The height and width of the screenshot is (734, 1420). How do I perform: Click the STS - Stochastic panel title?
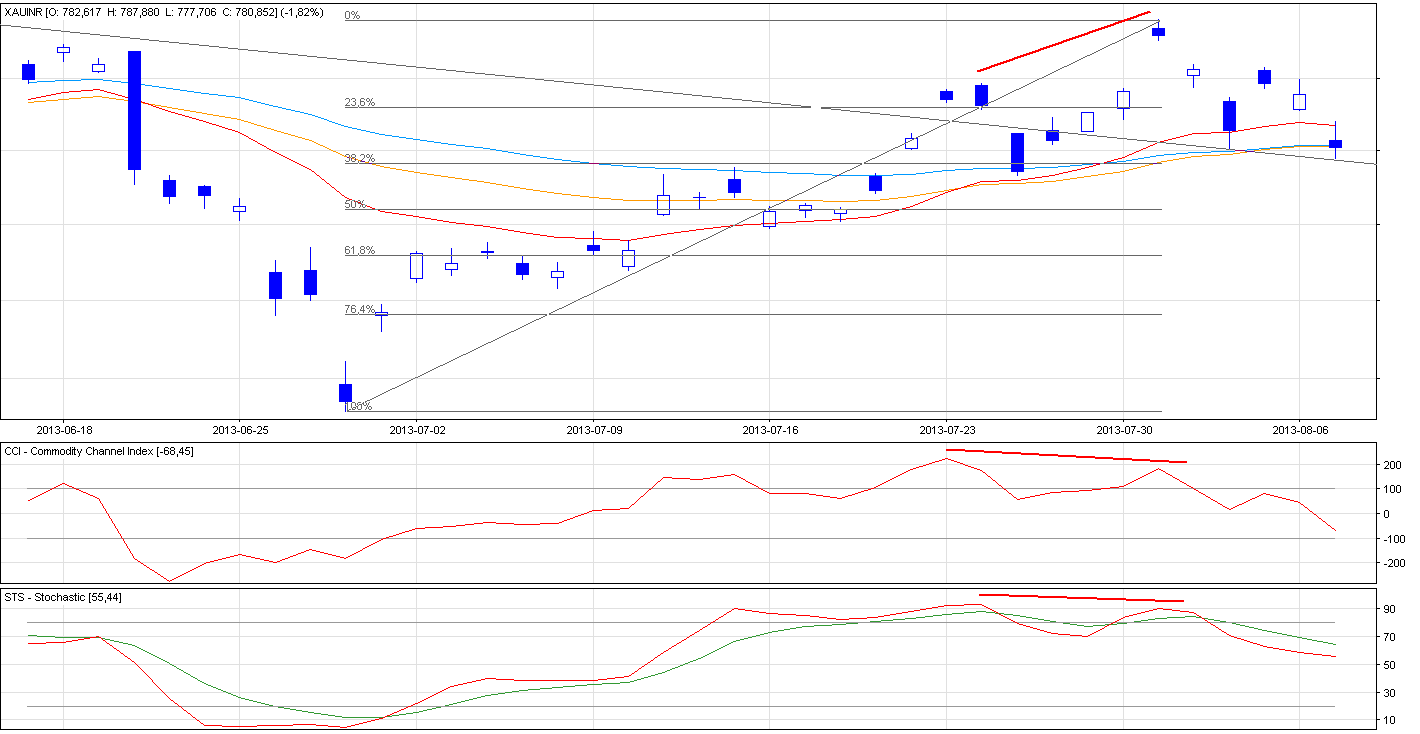[x=64, y=597]
